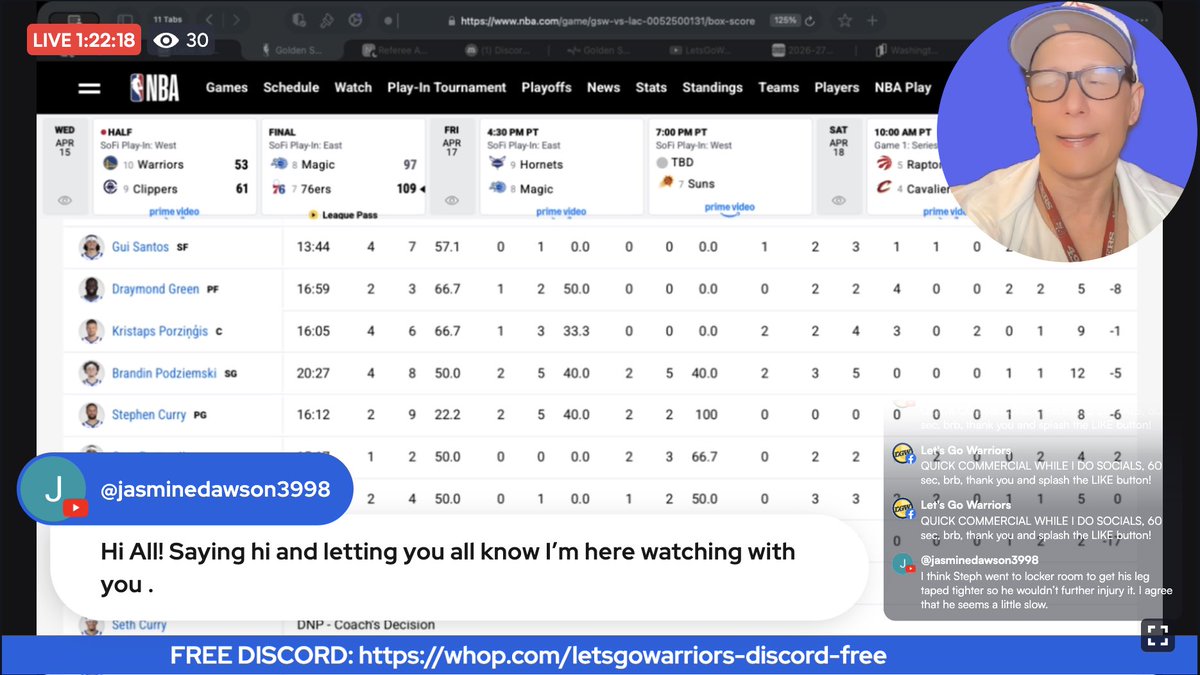Click Draymond Green player headshot

tap(92, 289)
